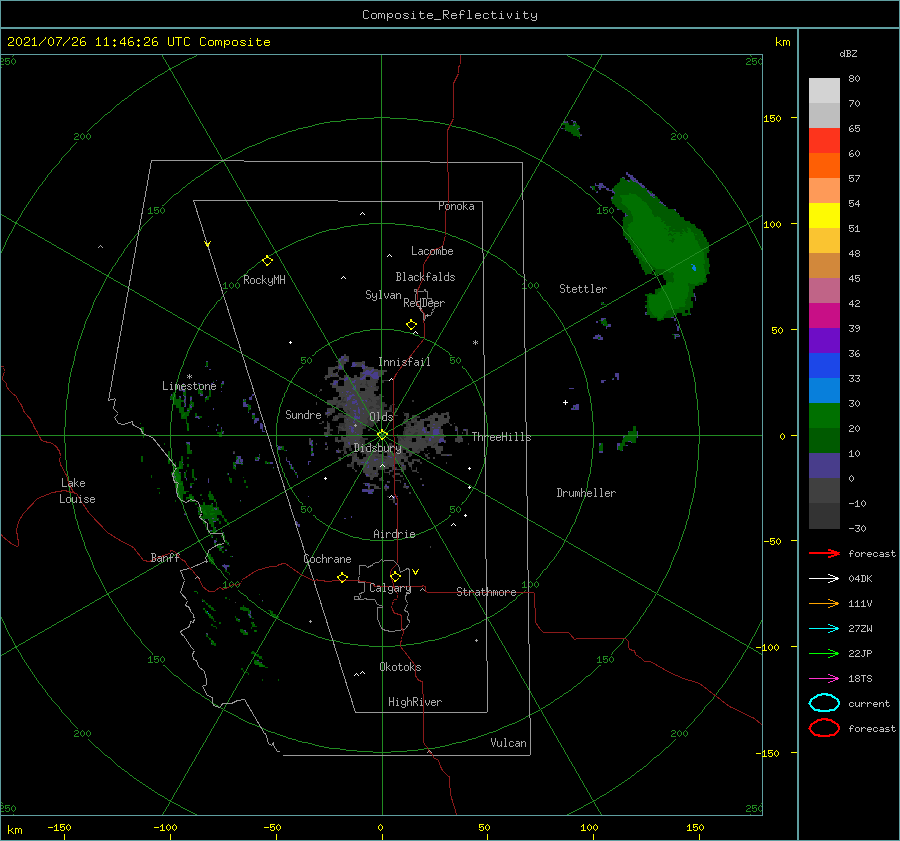
Task: Select the green 22JP arrow icon
Action: tap(824, 653)
